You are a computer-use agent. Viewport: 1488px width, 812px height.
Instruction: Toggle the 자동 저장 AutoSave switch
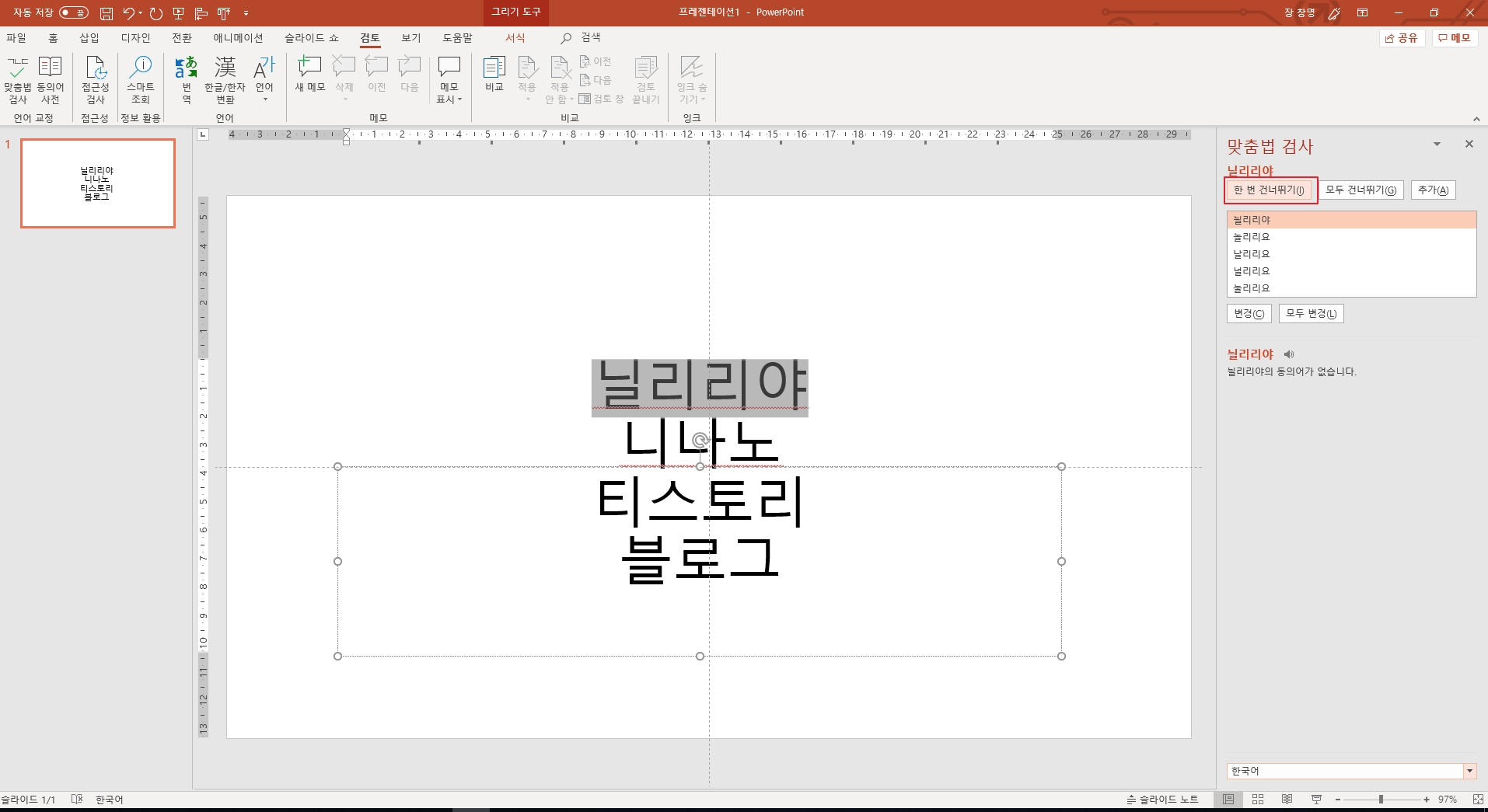click(x=74, y=12)
